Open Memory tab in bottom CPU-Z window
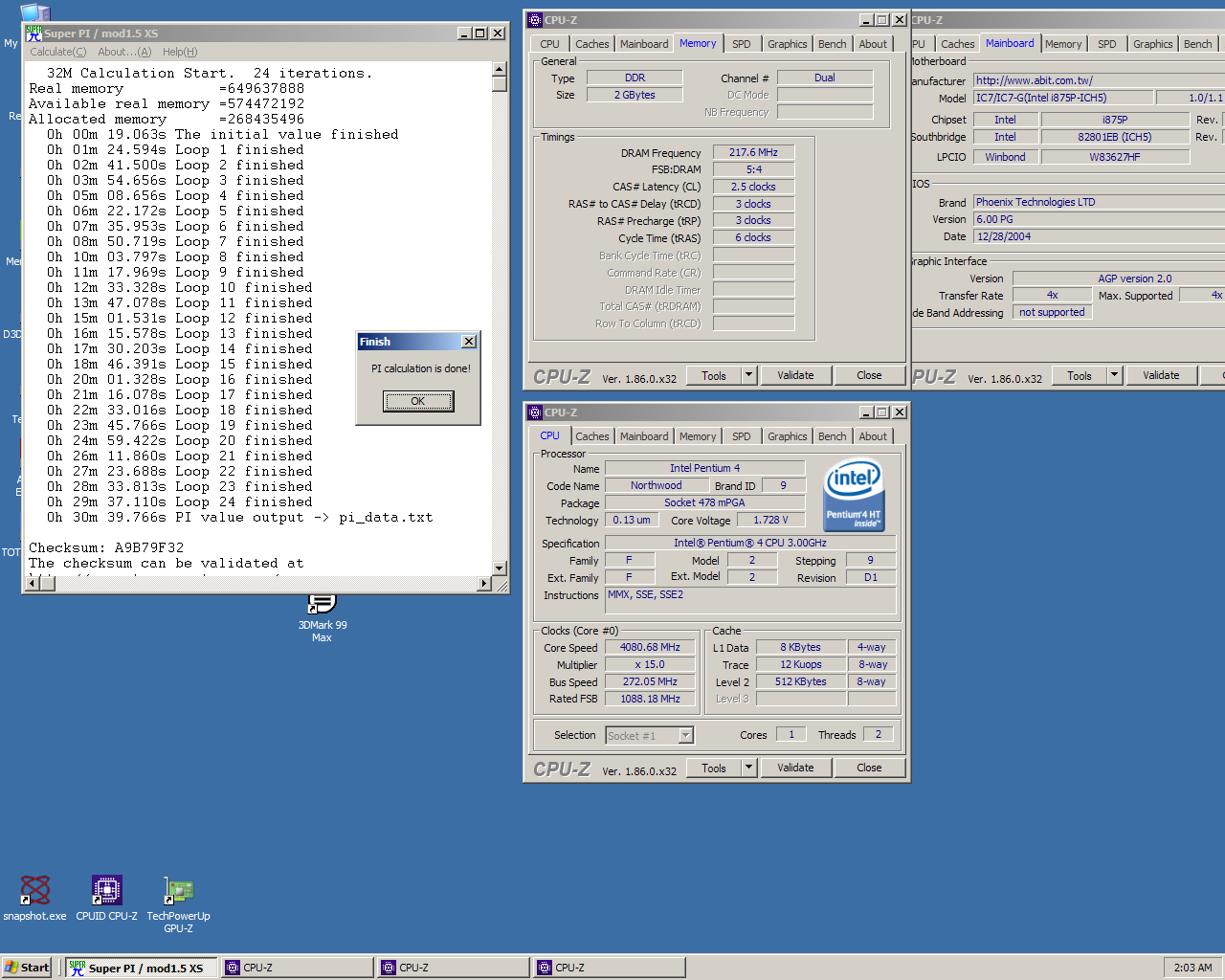 tap(698, 436)
